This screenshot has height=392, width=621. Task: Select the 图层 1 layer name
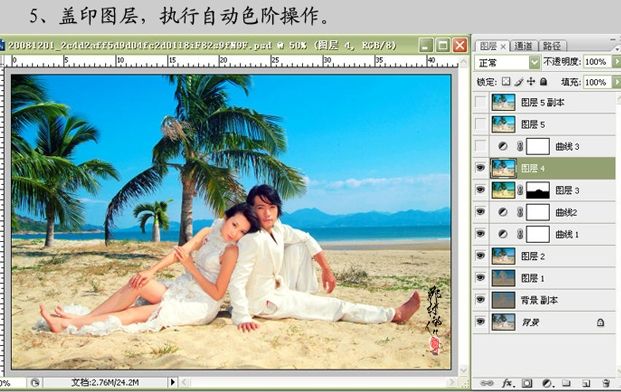tap(533, 278)
